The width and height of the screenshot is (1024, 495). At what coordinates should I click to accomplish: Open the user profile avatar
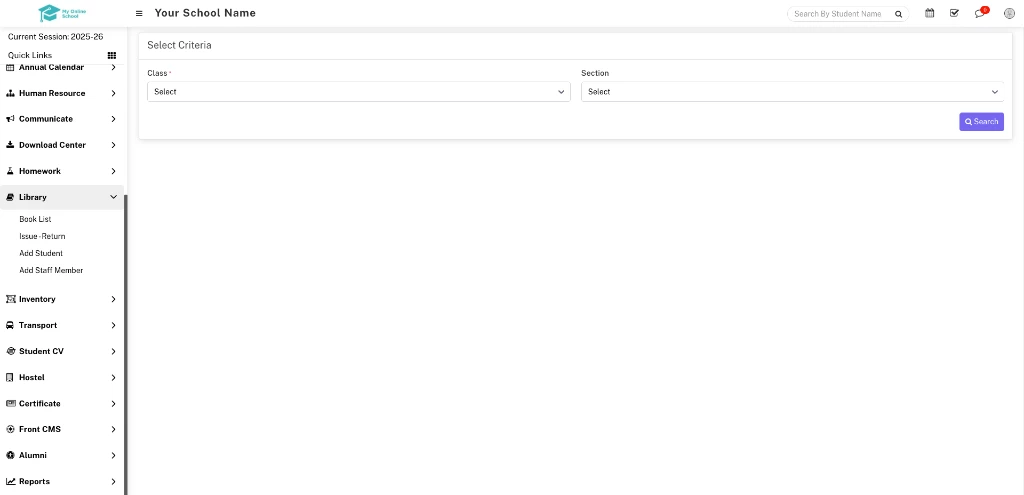[1008, 13]
